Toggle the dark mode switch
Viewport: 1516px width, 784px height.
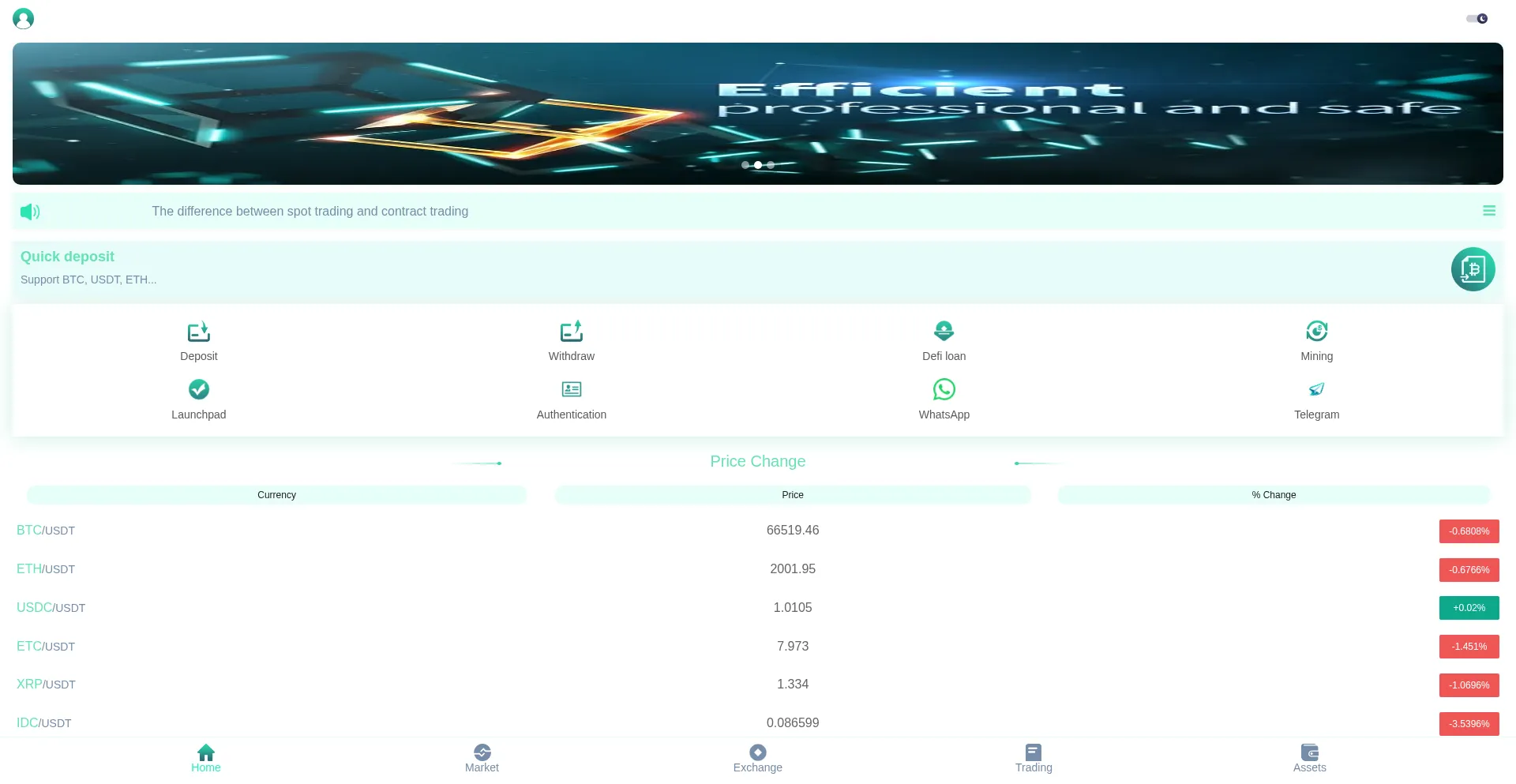tap(1477, 18)
